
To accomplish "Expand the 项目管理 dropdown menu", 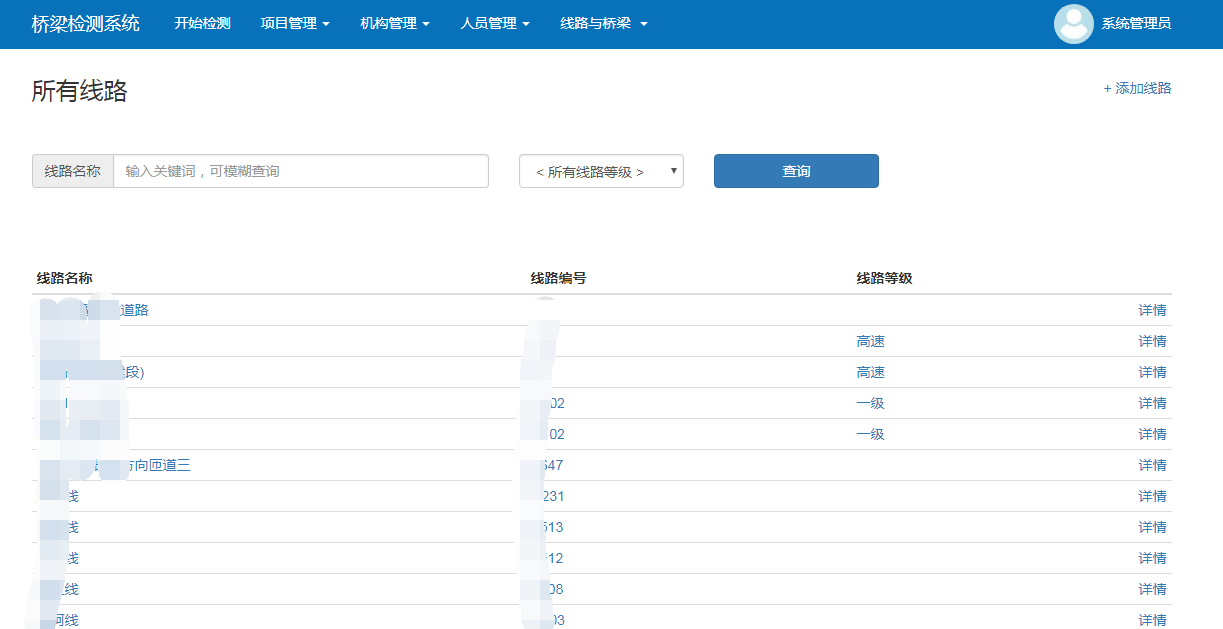I will pos(295,24).
